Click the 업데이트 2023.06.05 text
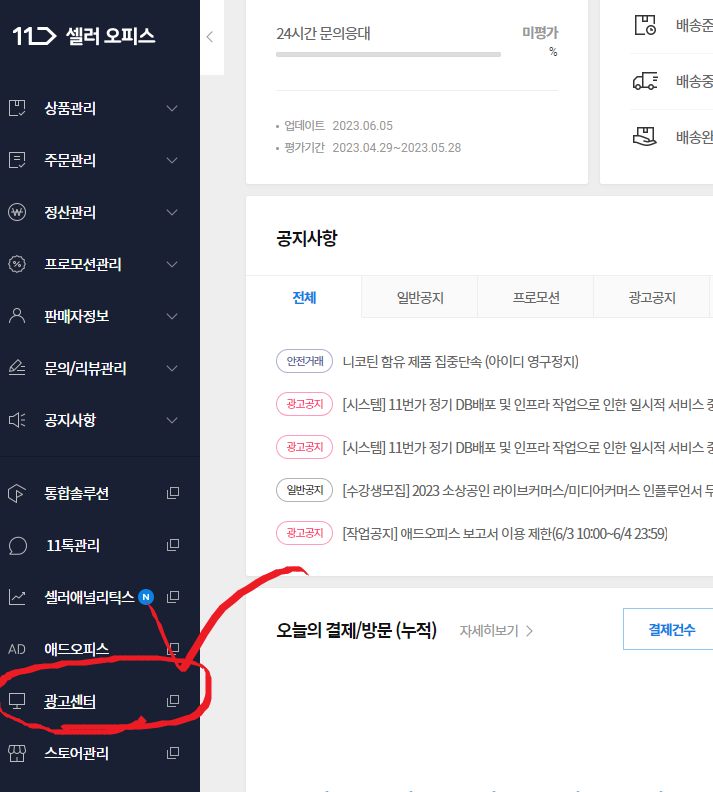Screen dimensions: 713x792 [x=338, y=126]
